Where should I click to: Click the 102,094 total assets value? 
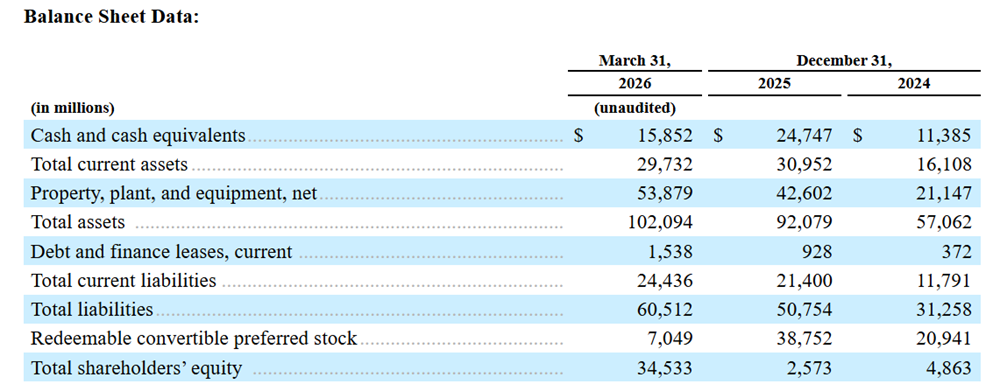[x=661, y=222]
